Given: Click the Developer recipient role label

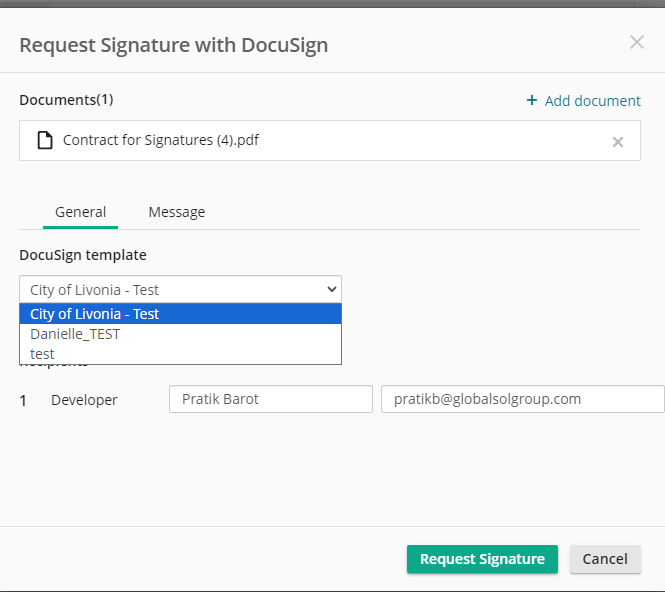Looking at the screenshot, I should [84, 400].
